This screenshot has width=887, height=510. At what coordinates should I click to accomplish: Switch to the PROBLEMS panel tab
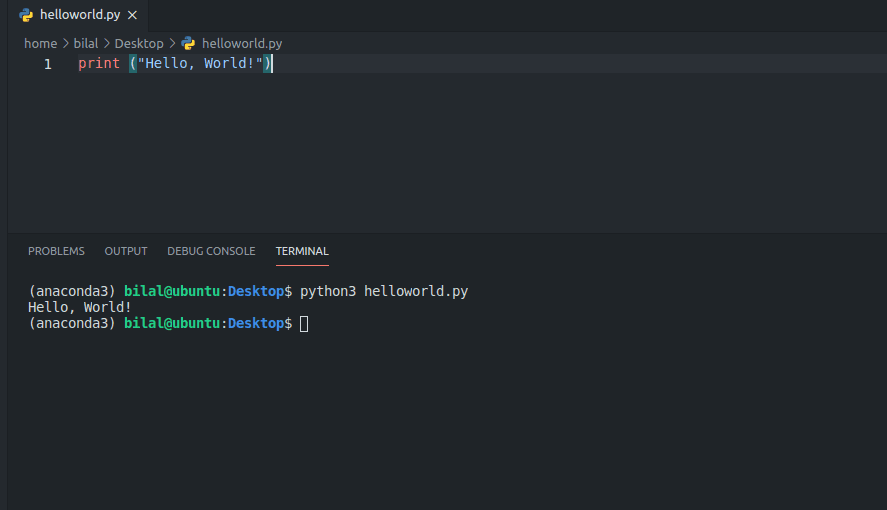56,251
